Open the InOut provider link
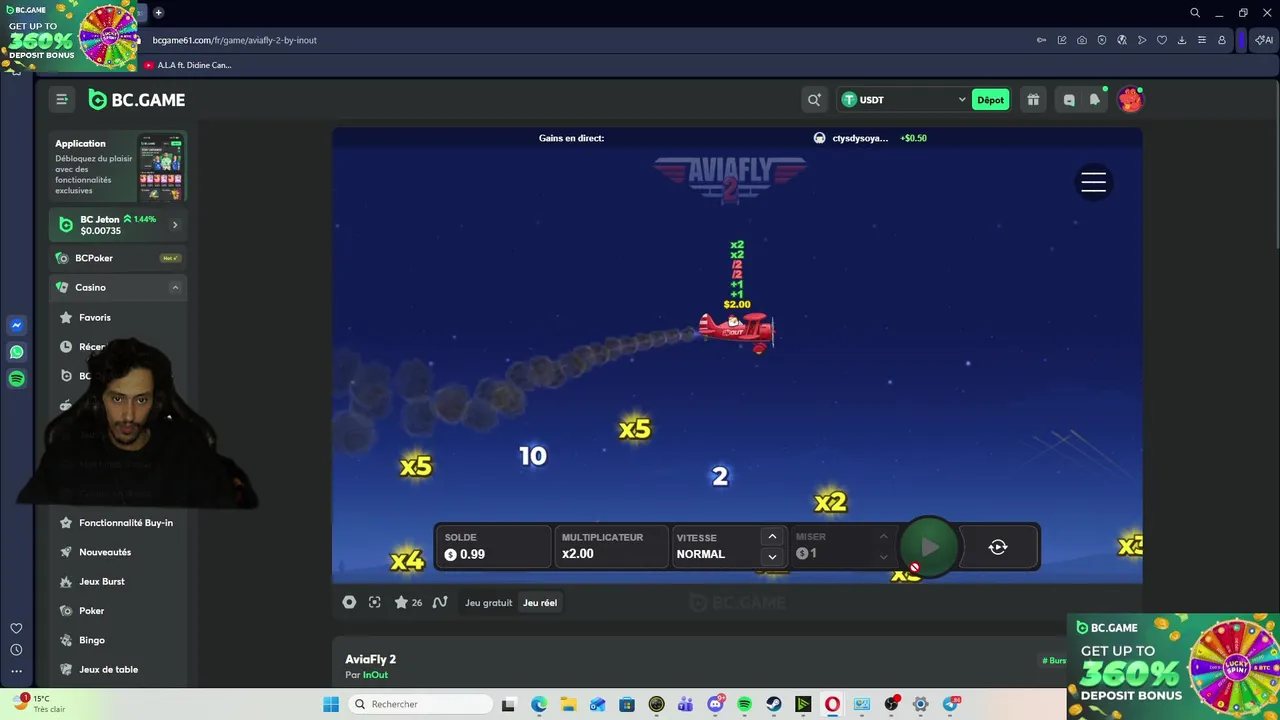1280x720 pixels. coord(375,675)
